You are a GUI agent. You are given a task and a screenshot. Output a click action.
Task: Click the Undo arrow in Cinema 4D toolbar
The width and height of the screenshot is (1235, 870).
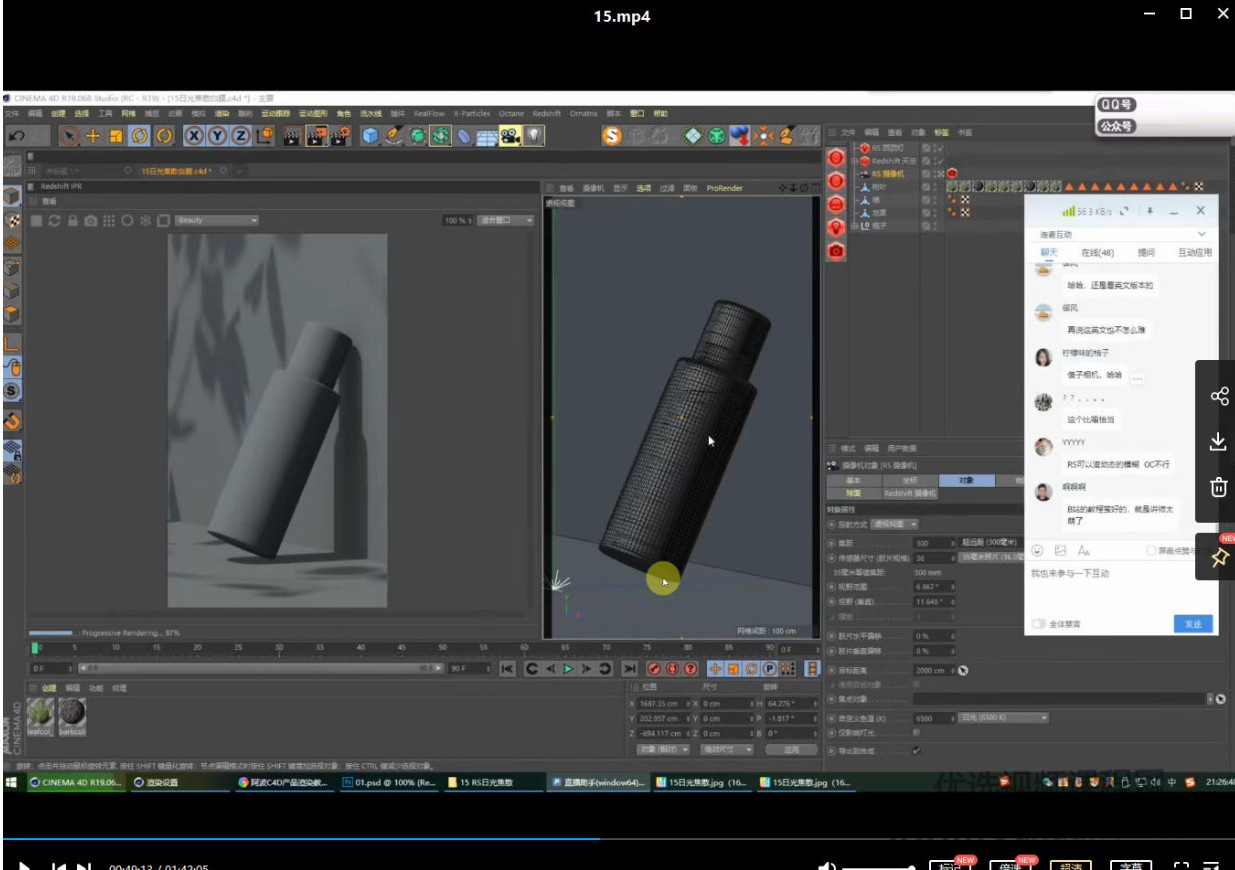tap(16, 136)
